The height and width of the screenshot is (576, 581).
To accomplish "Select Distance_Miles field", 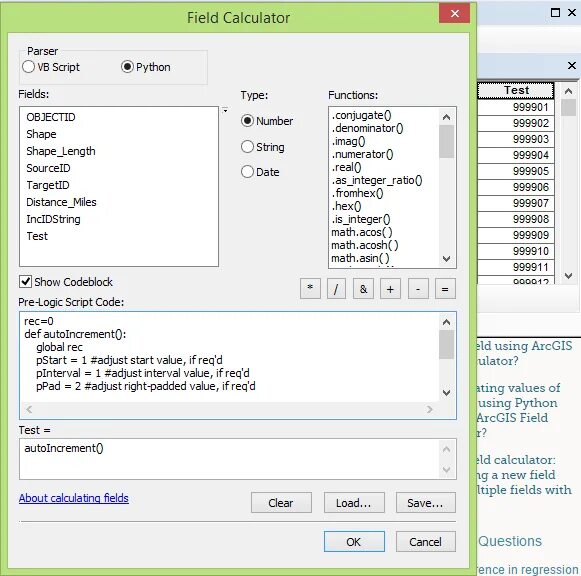I will pos(61,202).
